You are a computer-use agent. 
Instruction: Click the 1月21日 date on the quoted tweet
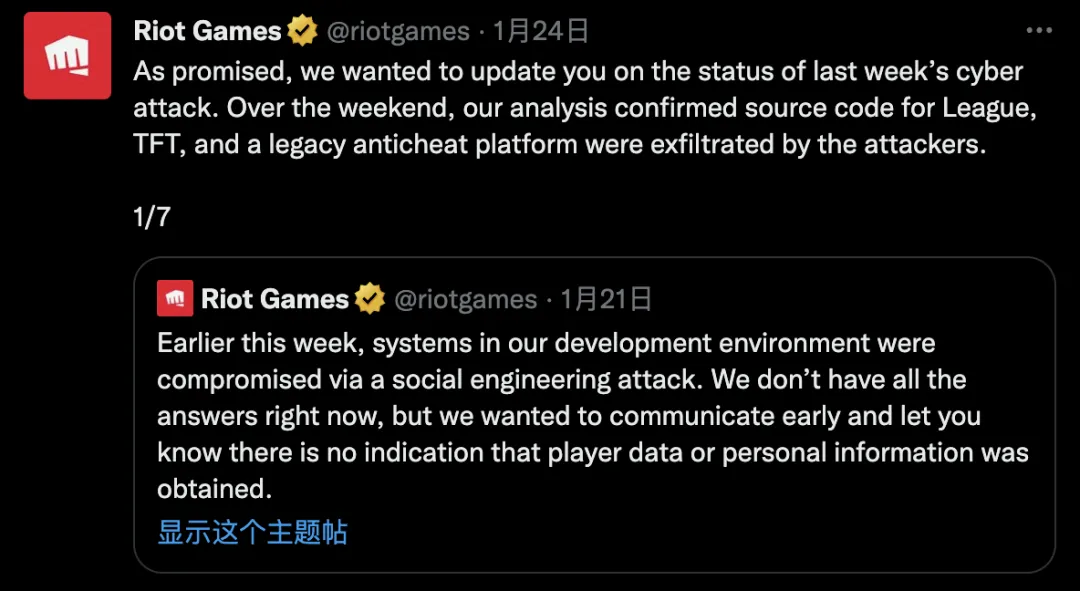point(607,299)
